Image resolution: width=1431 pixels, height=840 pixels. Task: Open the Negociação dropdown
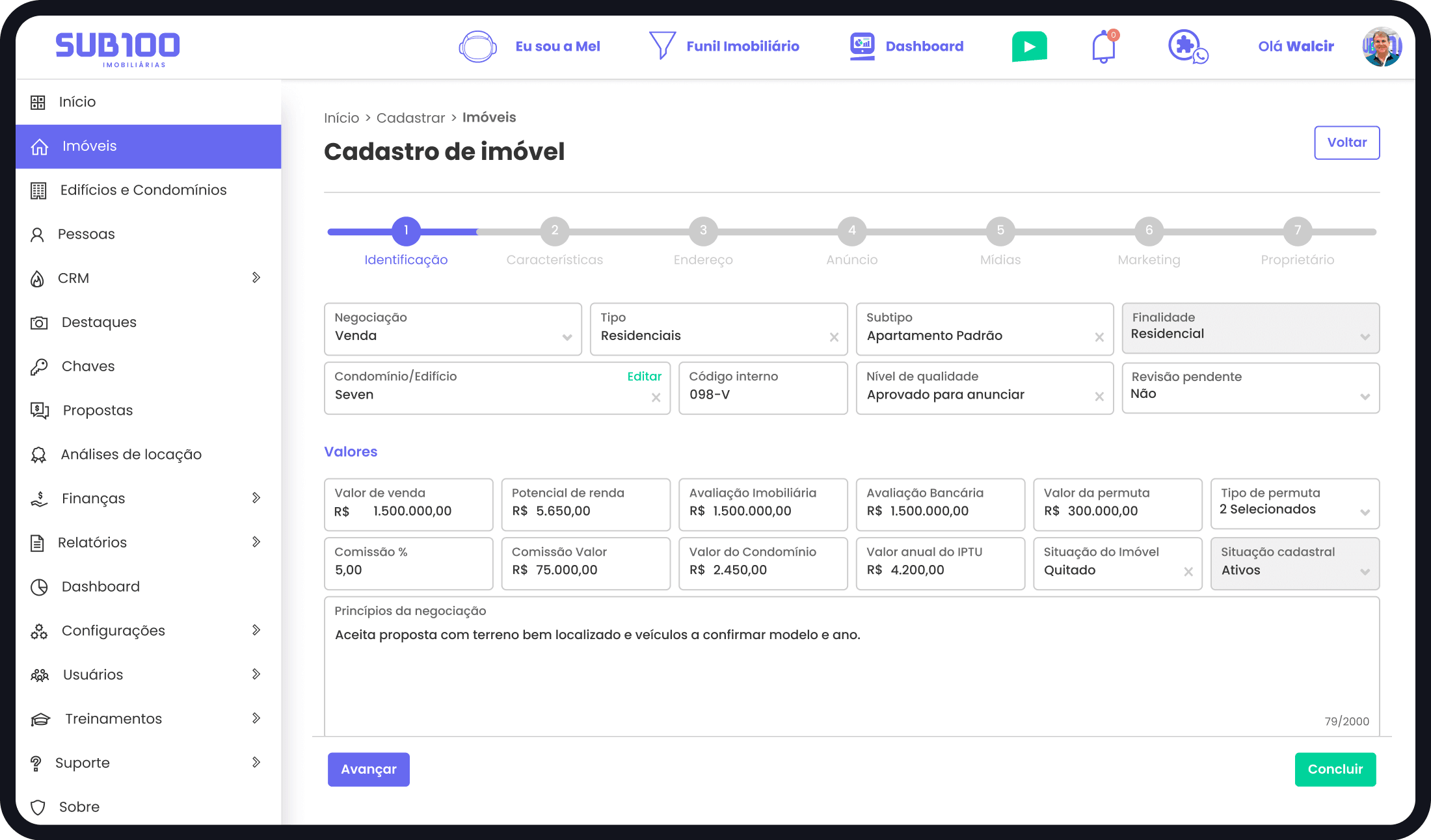[x=453, y=329]
